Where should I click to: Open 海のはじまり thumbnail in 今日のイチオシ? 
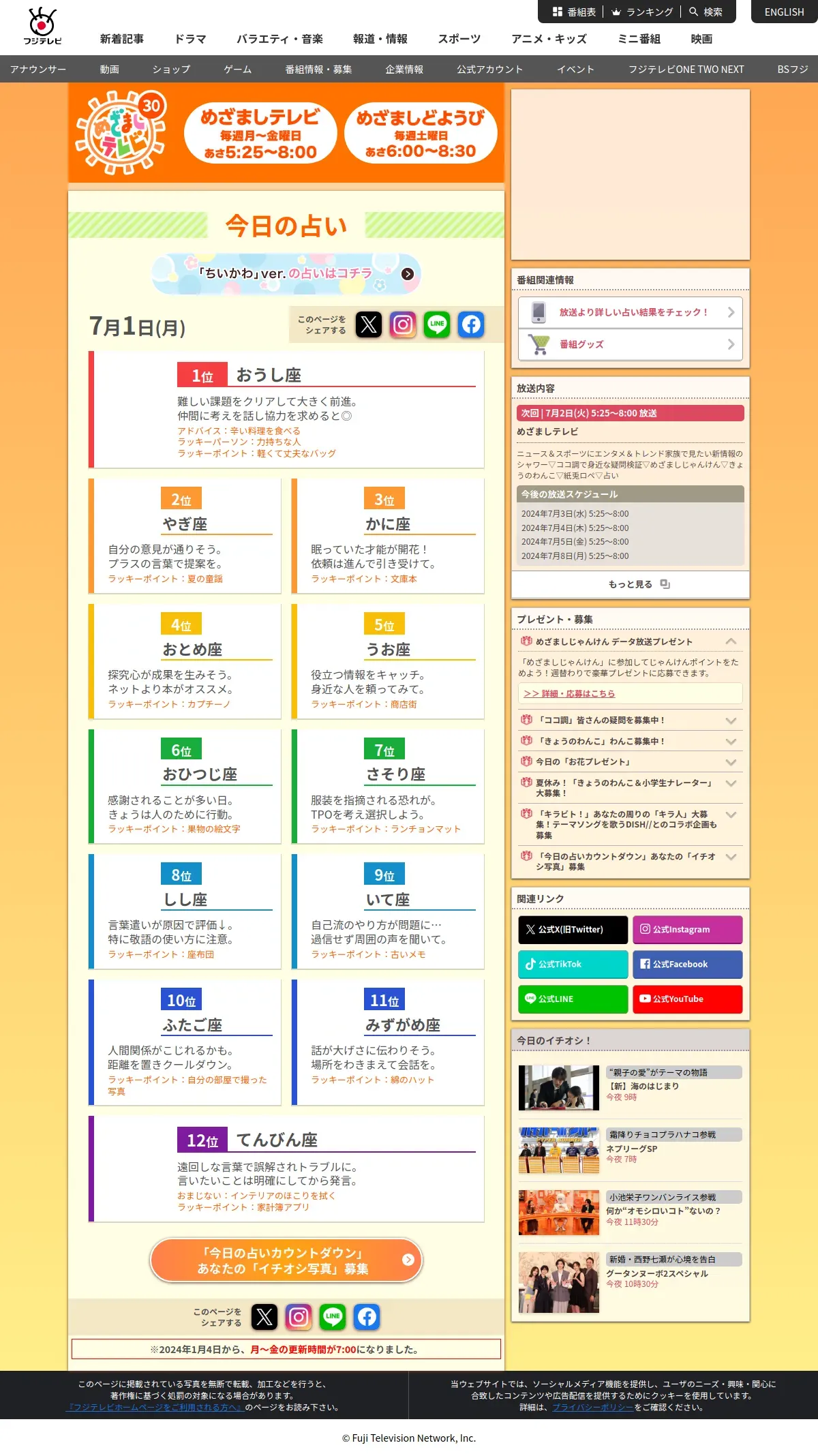(x=559, y=1088)
